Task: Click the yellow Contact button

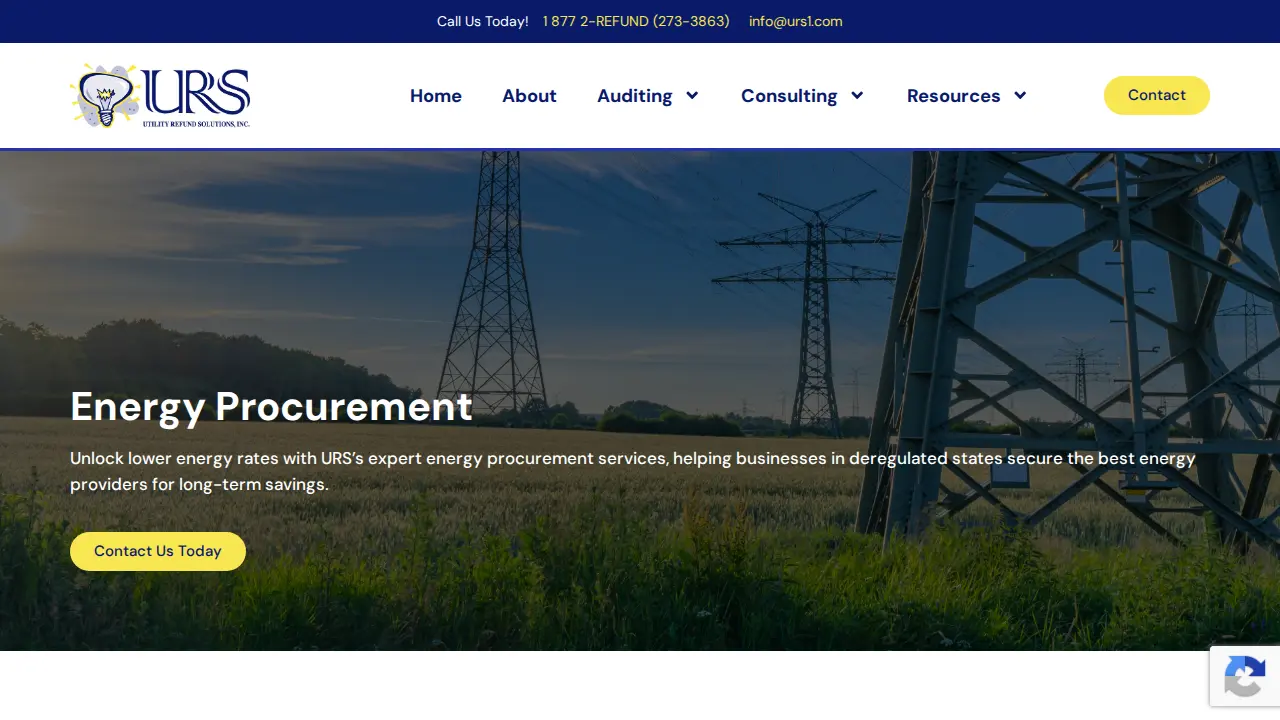Action: click(1157, 95)
